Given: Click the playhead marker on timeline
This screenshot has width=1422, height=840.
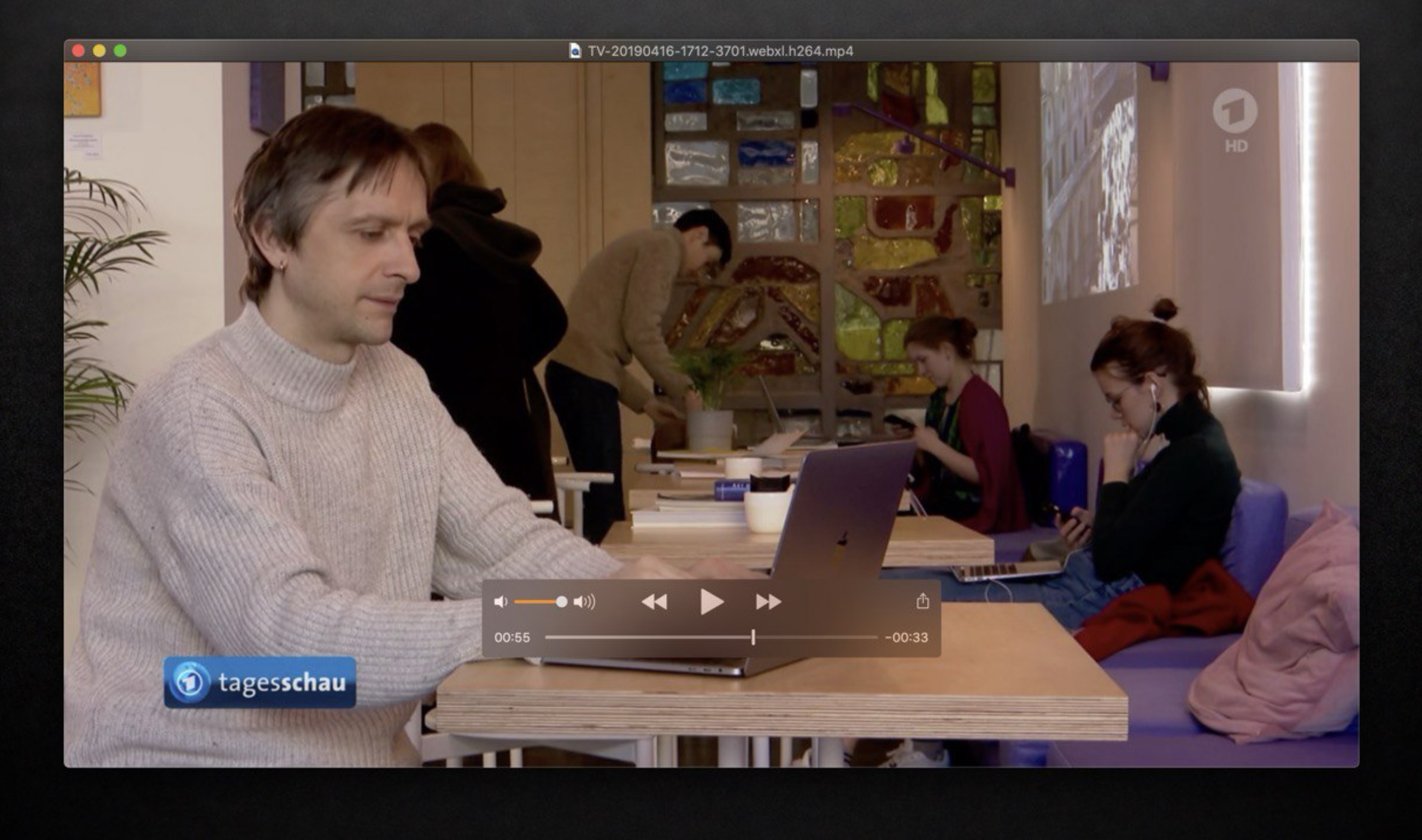Looking at the screenshot, I should tap(753, 637).
